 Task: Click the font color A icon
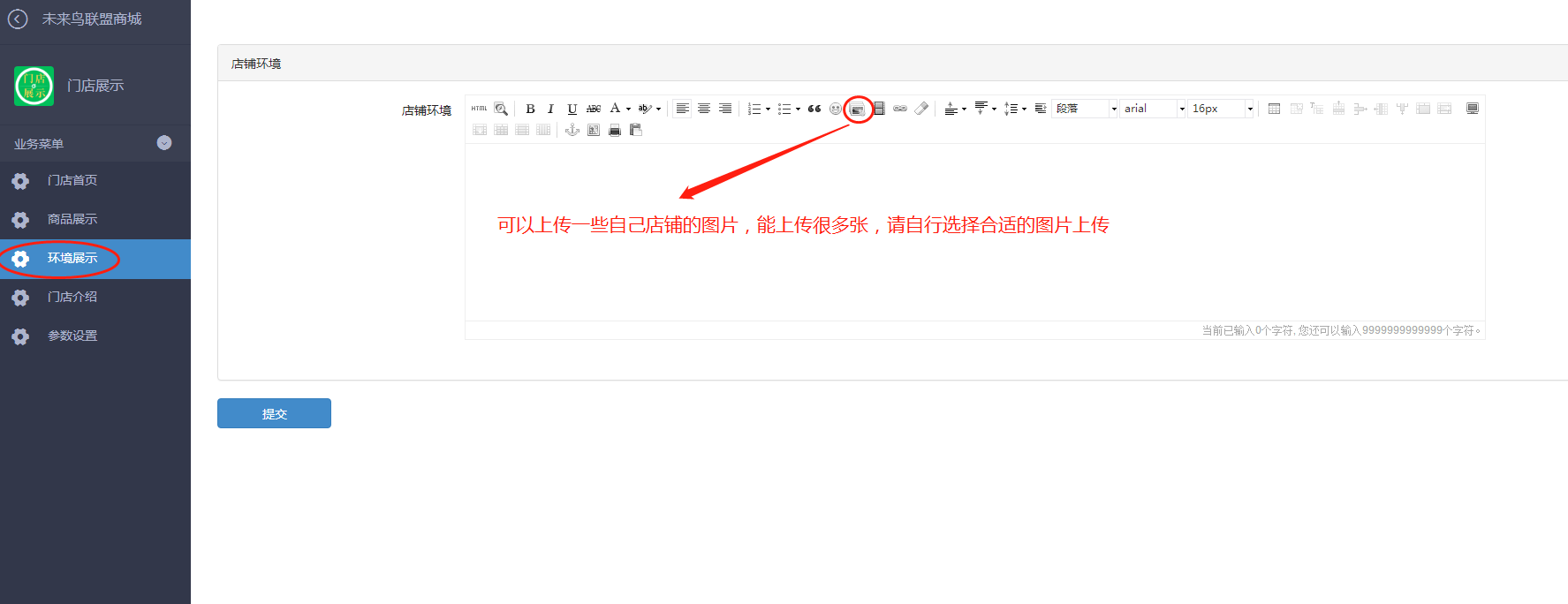615,109
